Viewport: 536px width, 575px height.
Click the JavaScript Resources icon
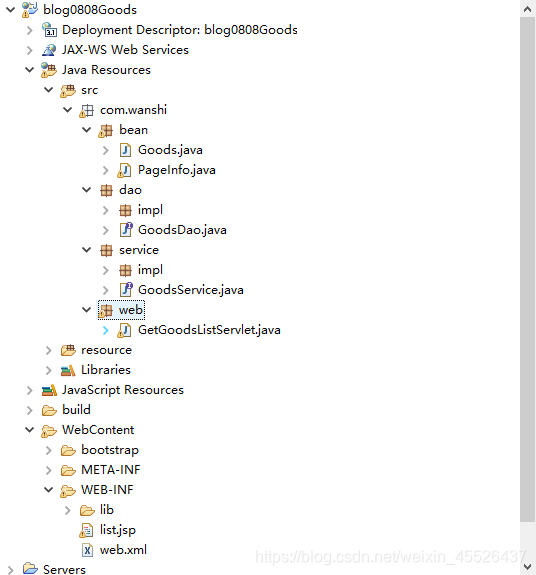pyautogui.click(x=49, y=390)
